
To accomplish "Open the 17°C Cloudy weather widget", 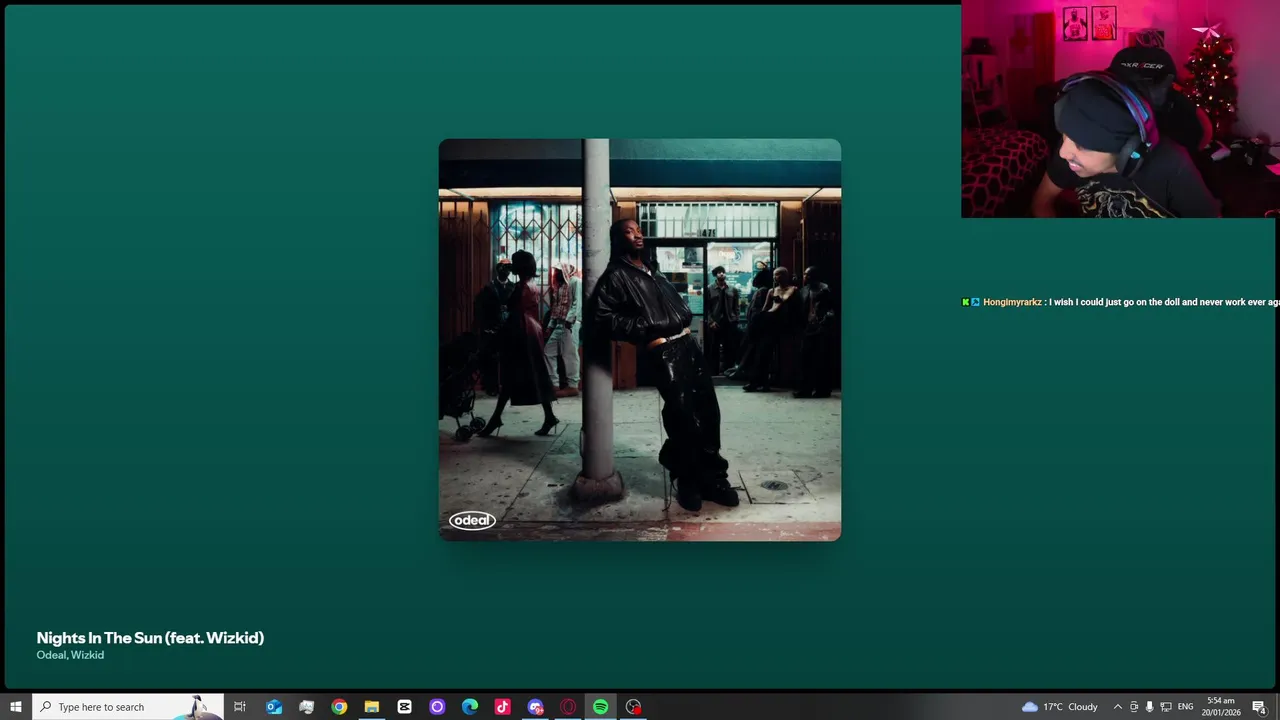I will coord(1060,707).
